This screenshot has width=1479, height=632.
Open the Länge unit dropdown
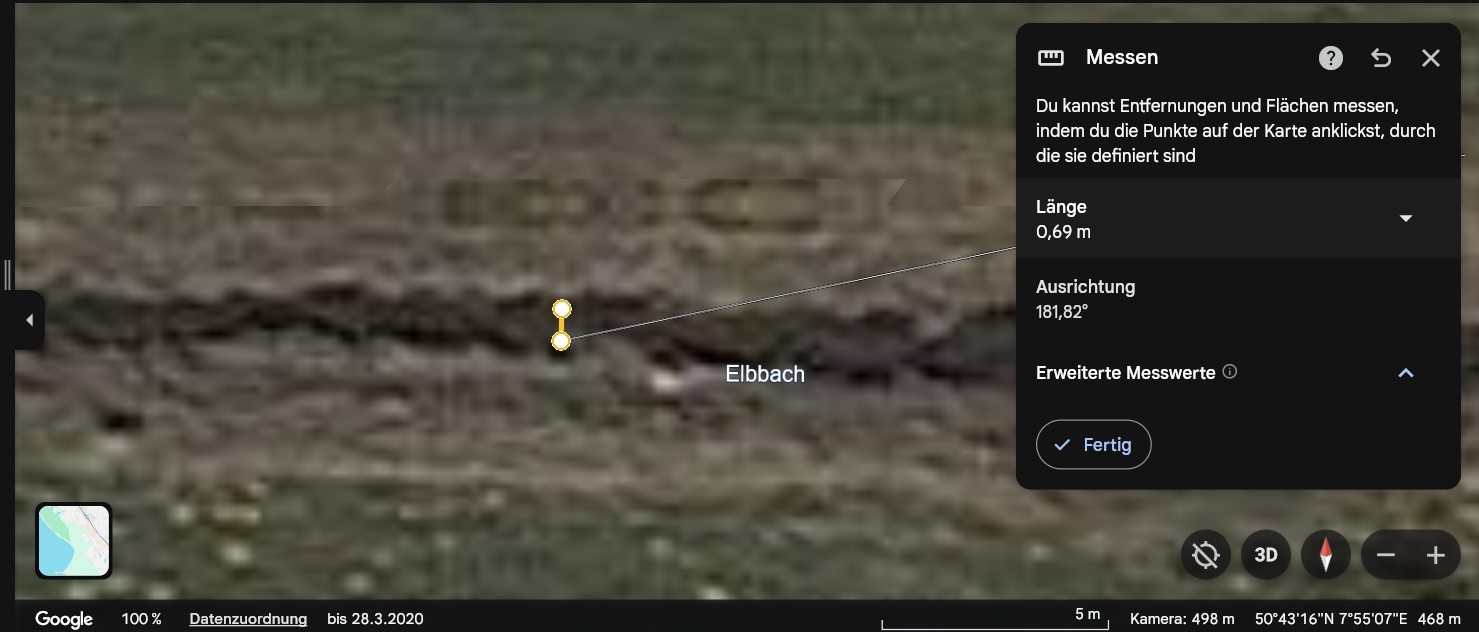1406,218
